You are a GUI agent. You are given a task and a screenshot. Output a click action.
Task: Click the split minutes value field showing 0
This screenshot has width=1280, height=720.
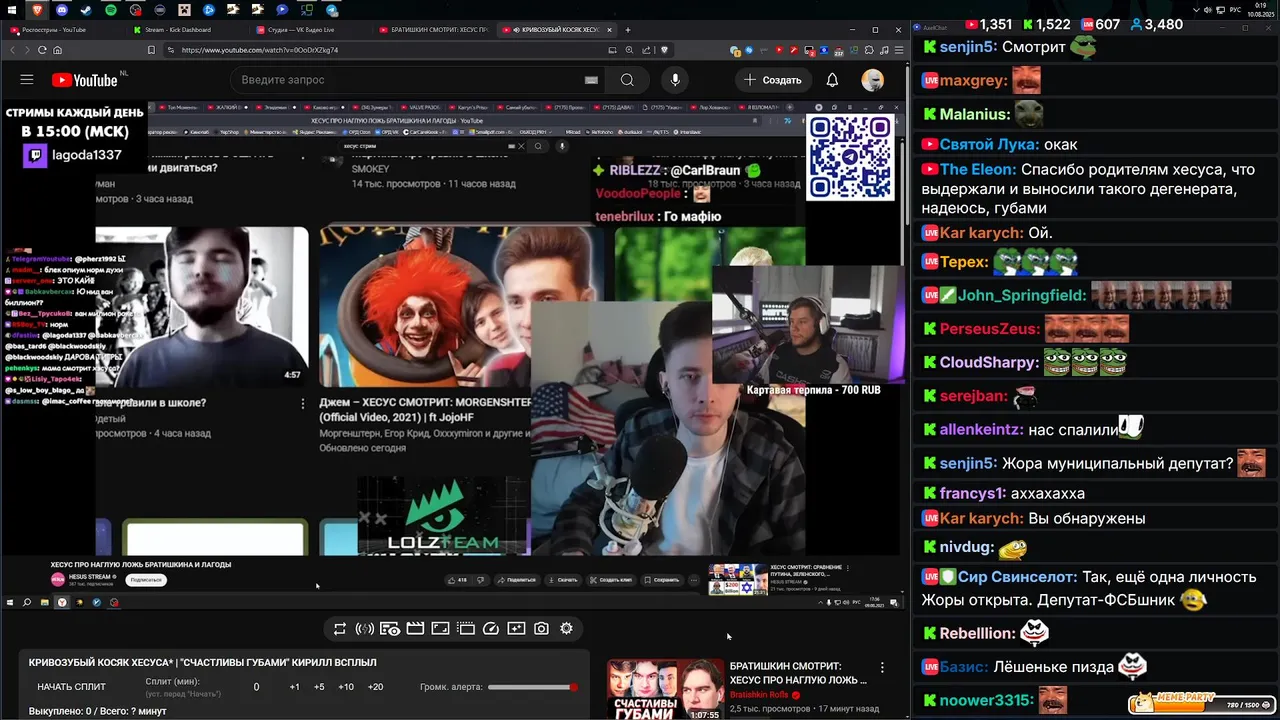coord(256,687)
